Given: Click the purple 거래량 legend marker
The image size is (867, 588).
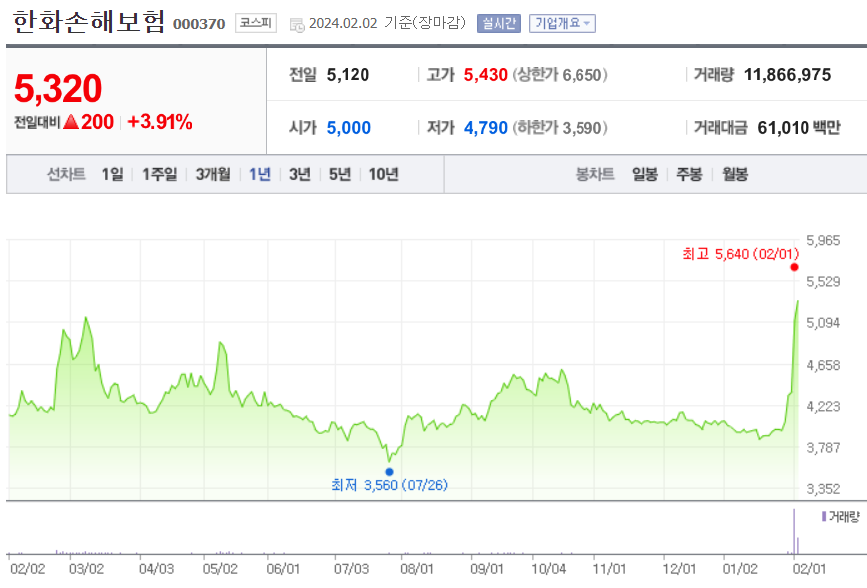Looking at the screenshot, I should point(824,517).
